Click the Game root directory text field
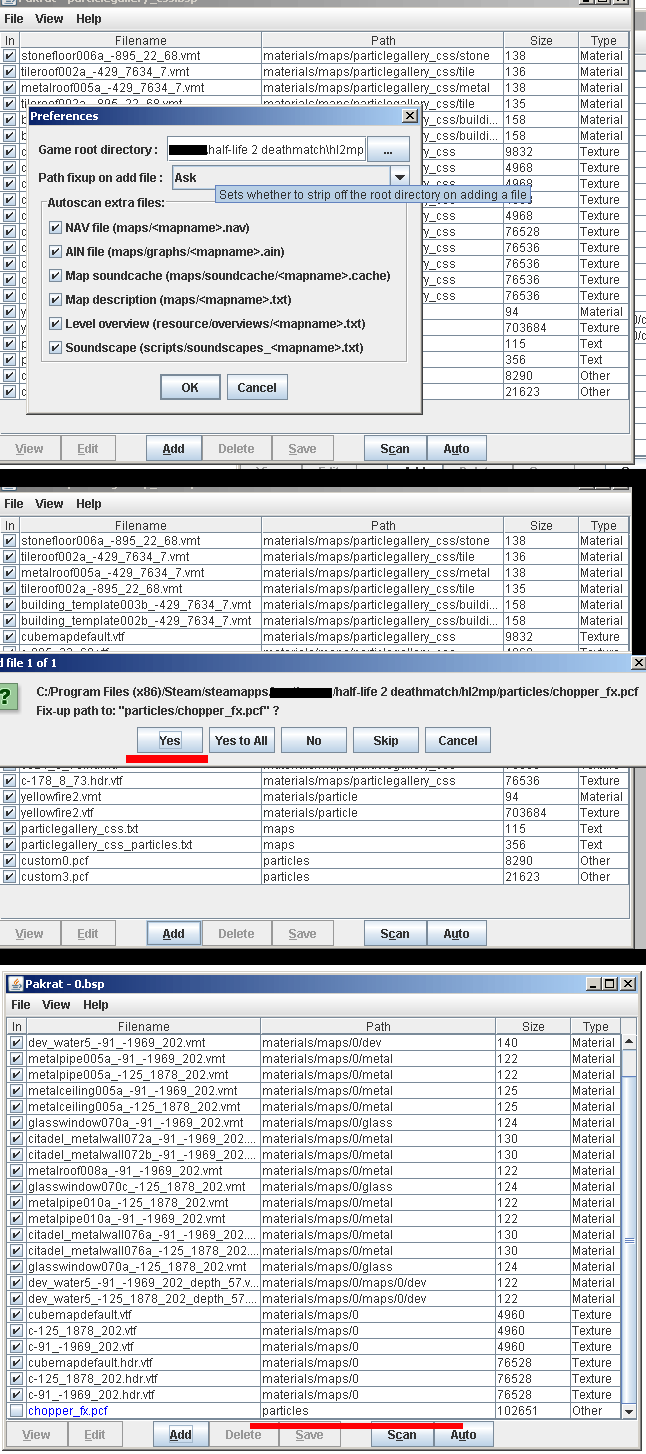The height and width of the screenshot is (1454, 646). tap(266, 150)
